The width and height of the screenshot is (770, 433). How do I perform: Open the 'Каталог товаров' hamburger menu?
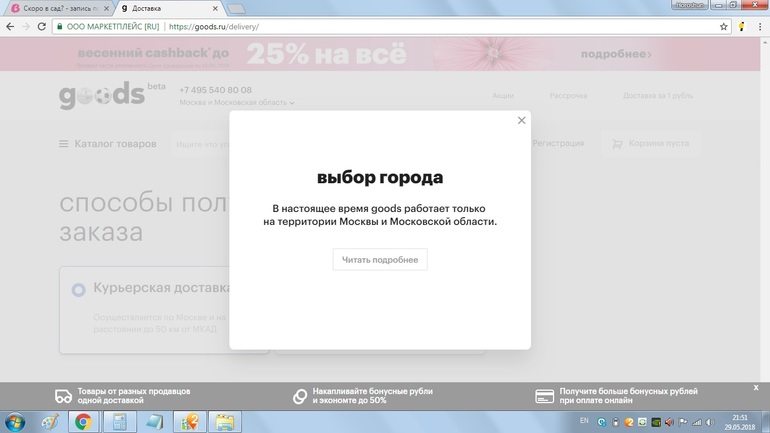coord(64,144)
